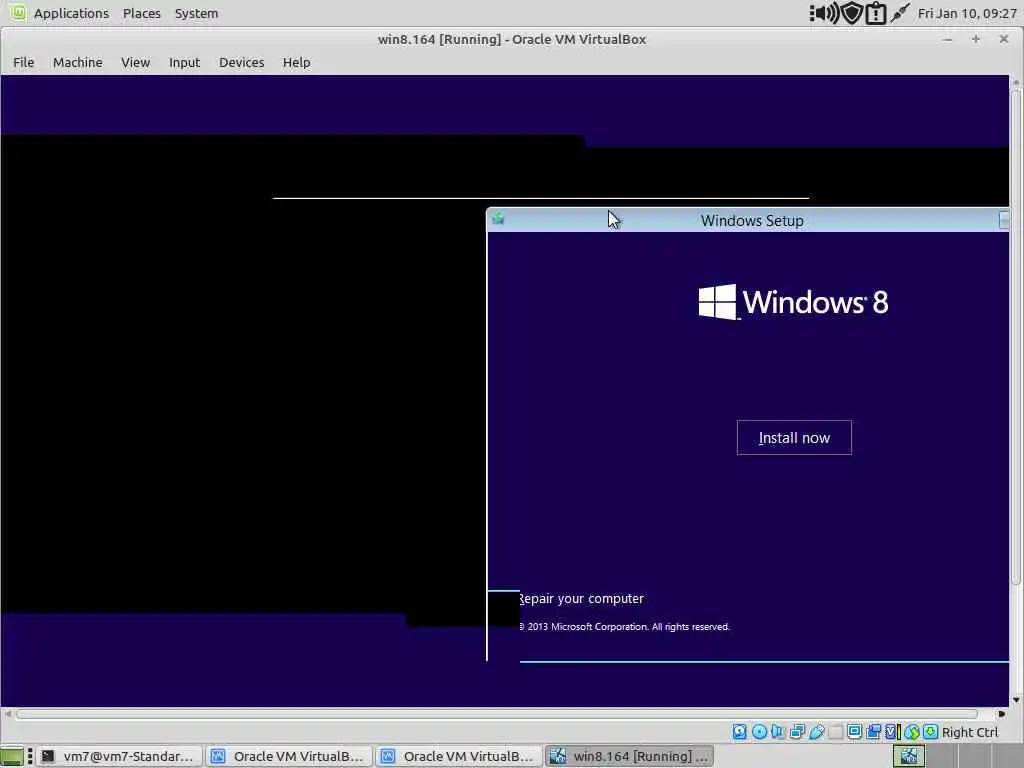Click the hard disk activity status icon

tap(740, 732)
